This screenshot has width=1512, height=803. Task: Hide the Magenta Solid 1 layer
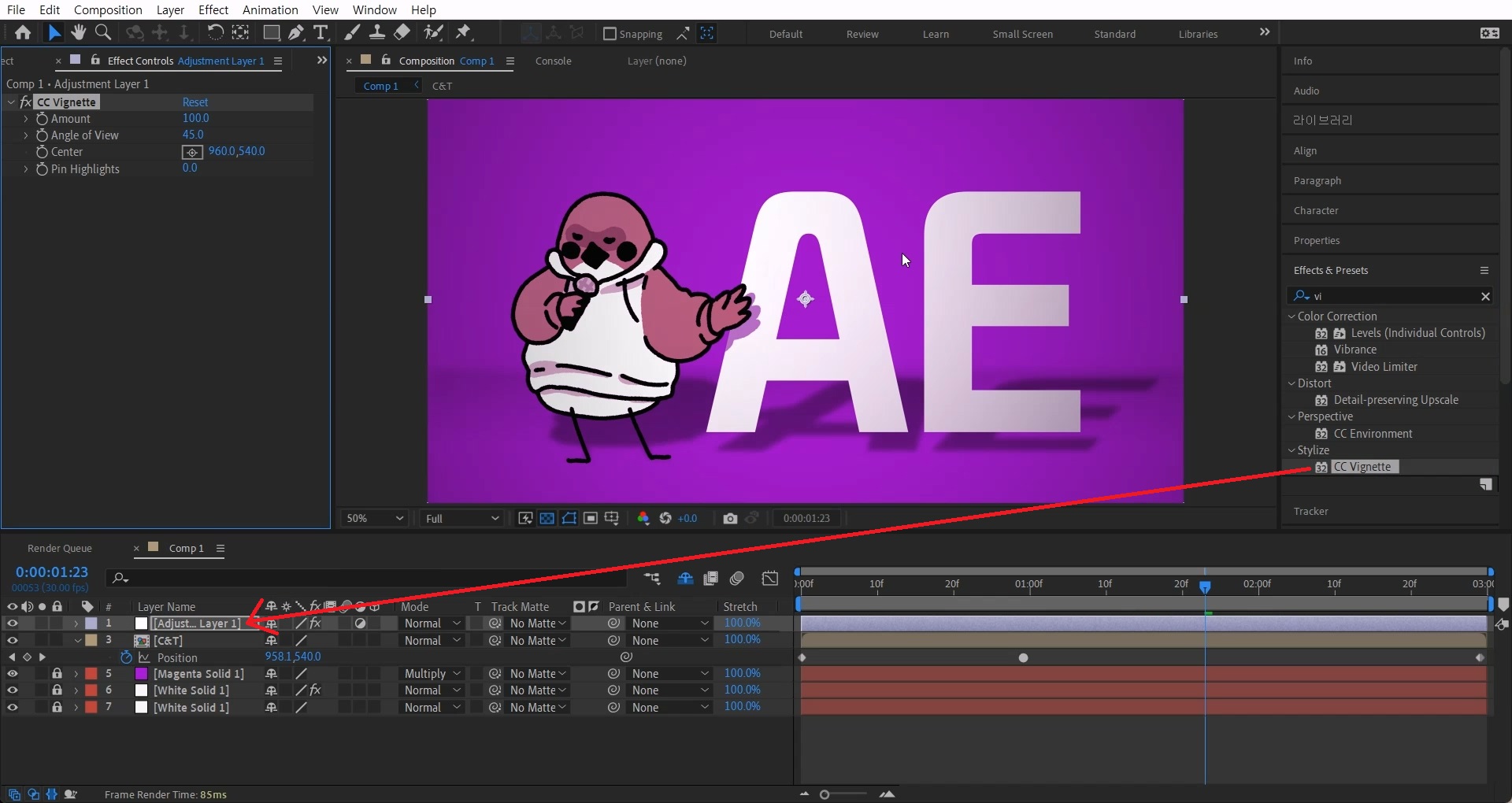(x=13, y=674)
